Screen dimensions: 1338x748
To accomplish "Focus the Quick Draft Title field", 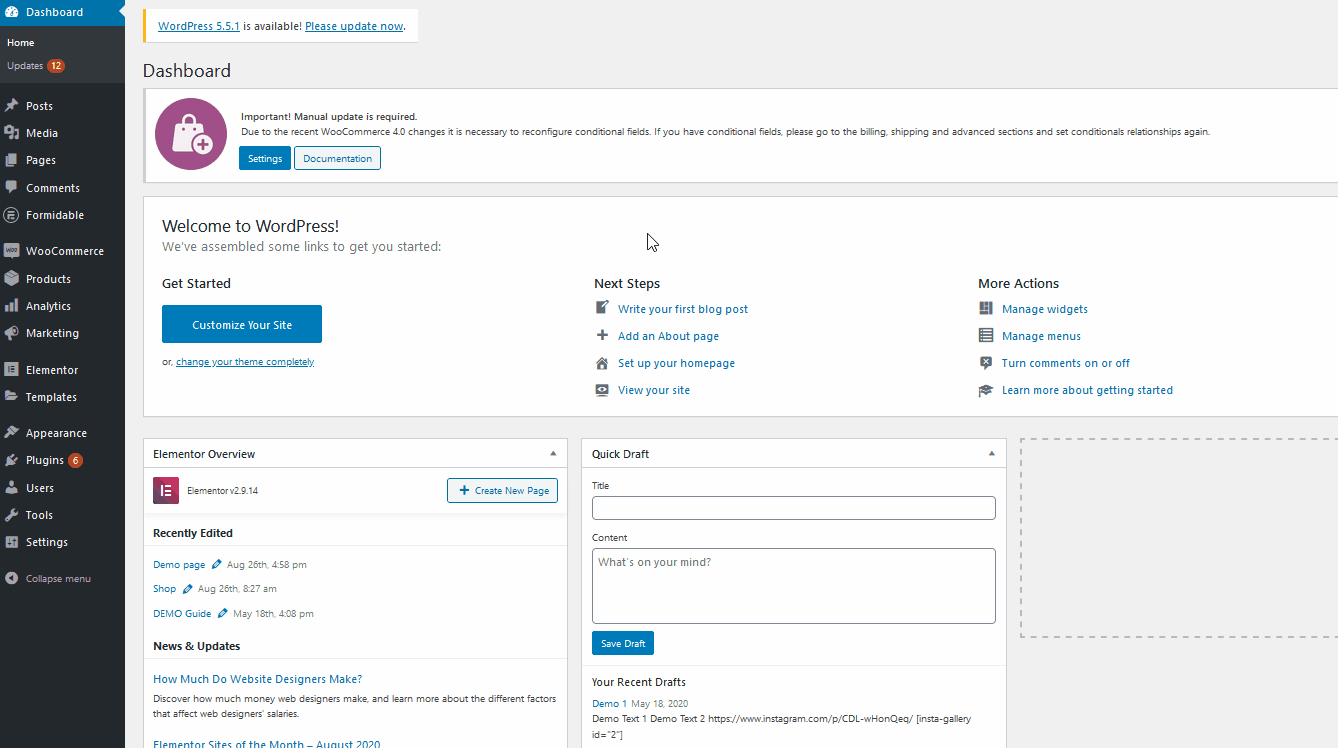I will pos(794,508).
